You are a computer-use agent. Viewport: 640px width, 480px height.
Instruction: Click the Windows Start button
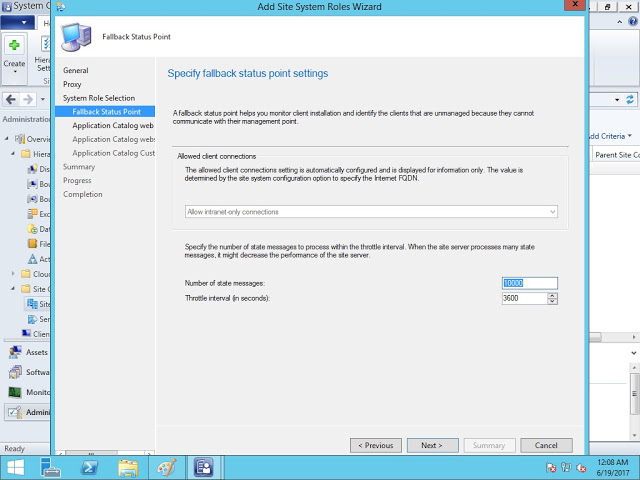tap(16, 467)
